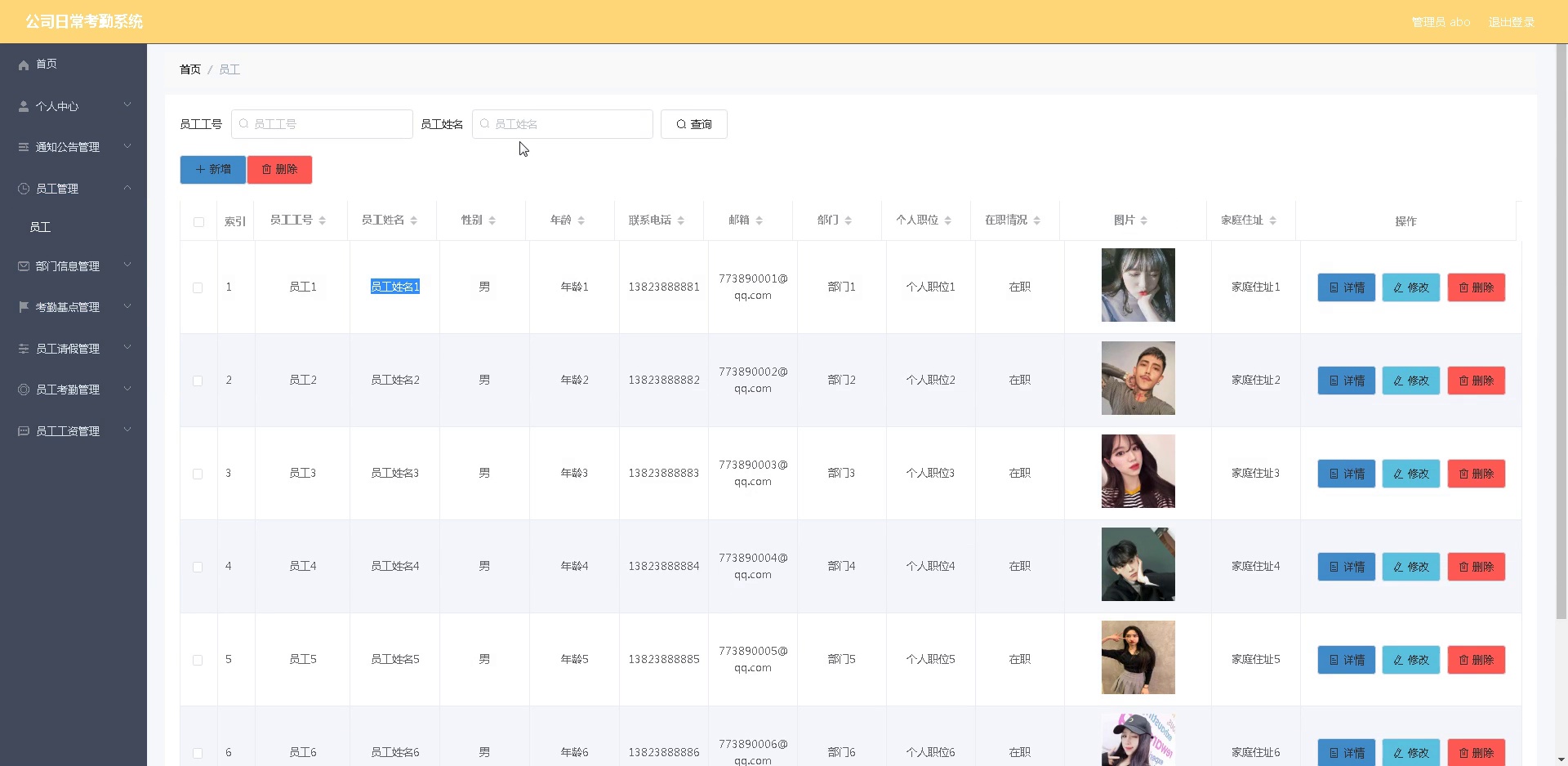Tick the checkbox for 员工4 row
The width and height of the screenshot is (1568, 766).
(198, 567)
